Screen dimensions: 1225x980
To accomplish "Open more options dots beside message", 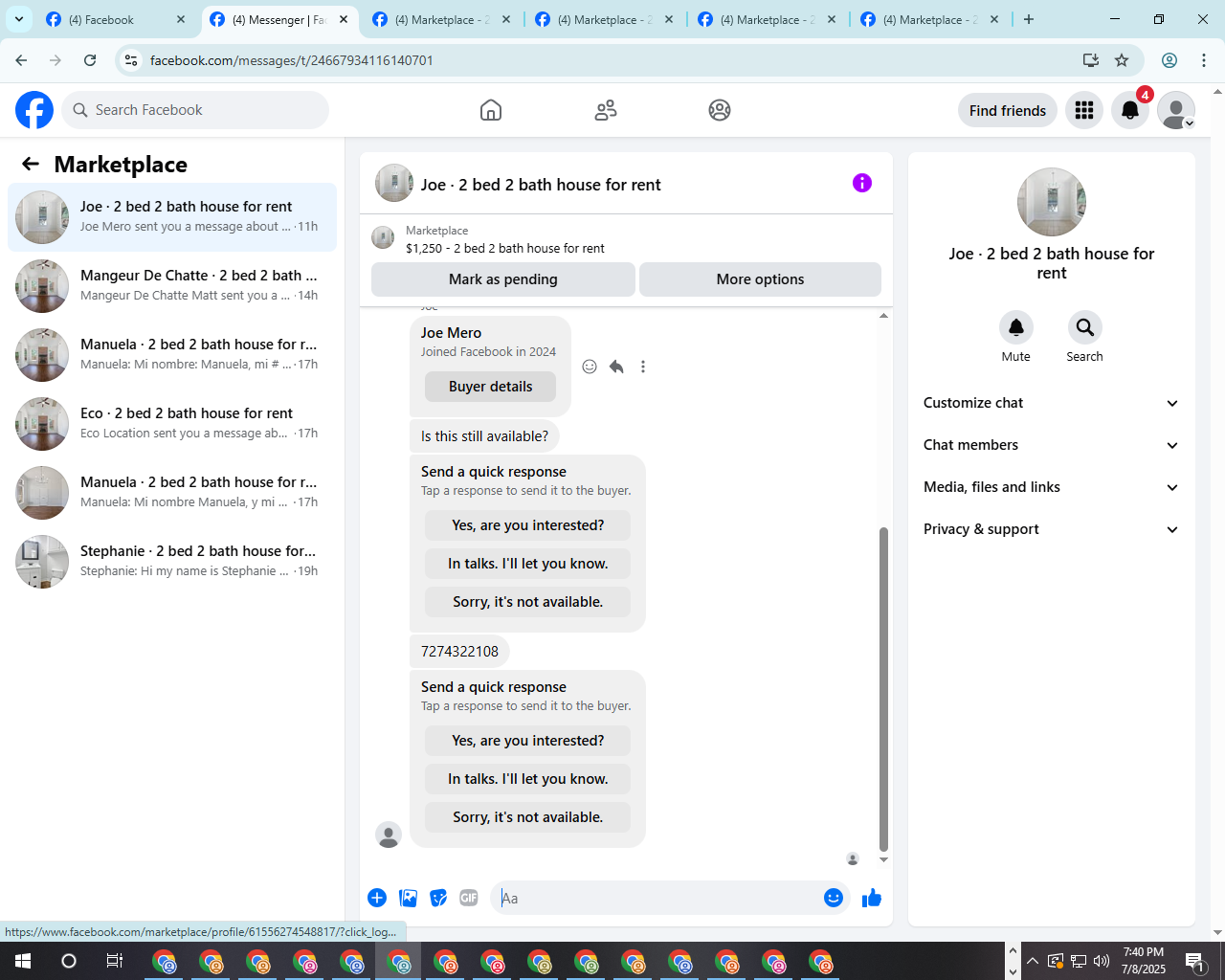I will click(x=643, y=367).
